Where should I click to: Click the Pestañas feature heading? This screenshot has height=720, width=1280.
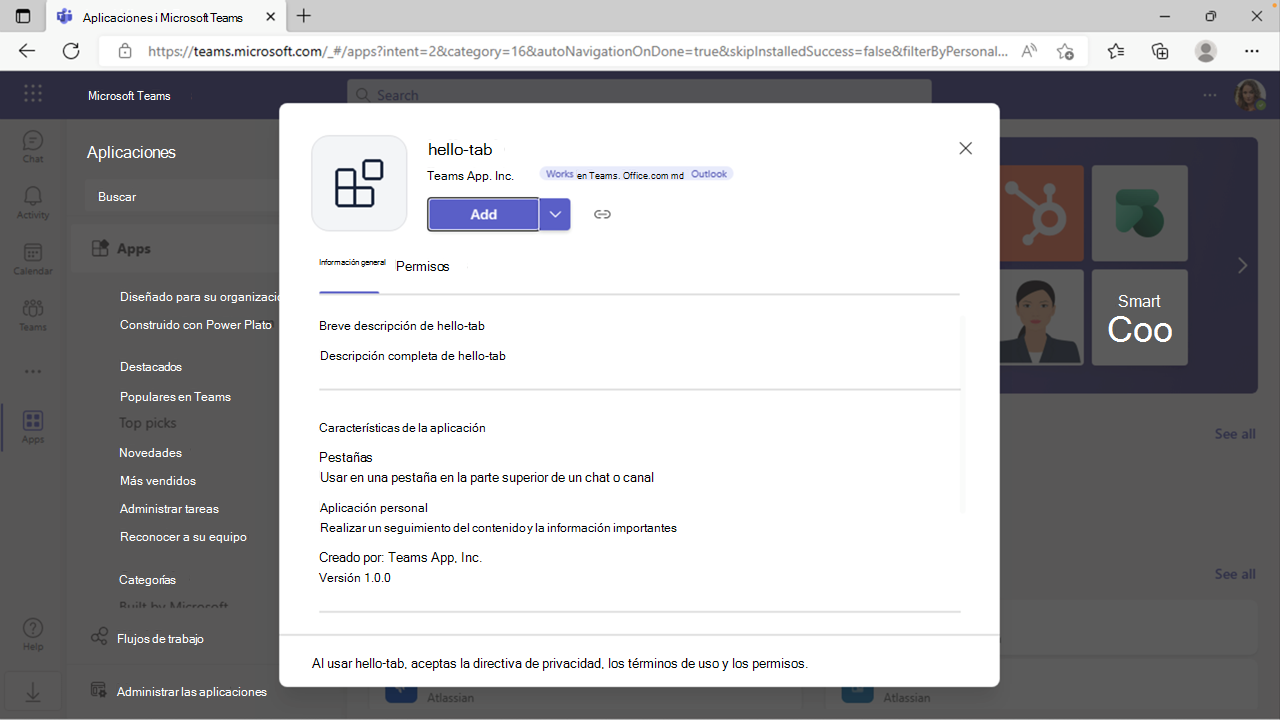click(x=346, y=457)
